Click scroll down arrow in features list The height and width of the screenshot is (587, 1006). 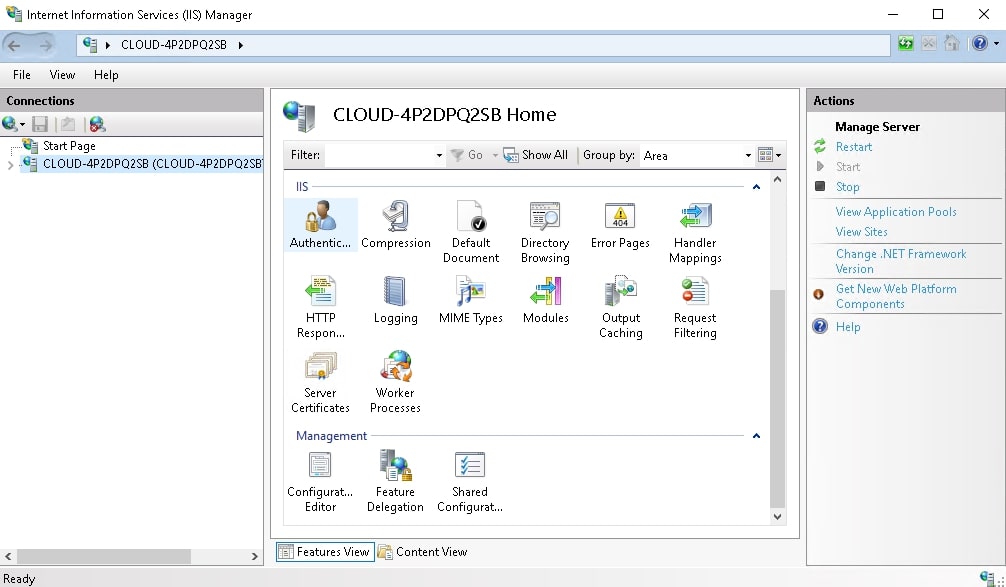click(x=777, y=516)
